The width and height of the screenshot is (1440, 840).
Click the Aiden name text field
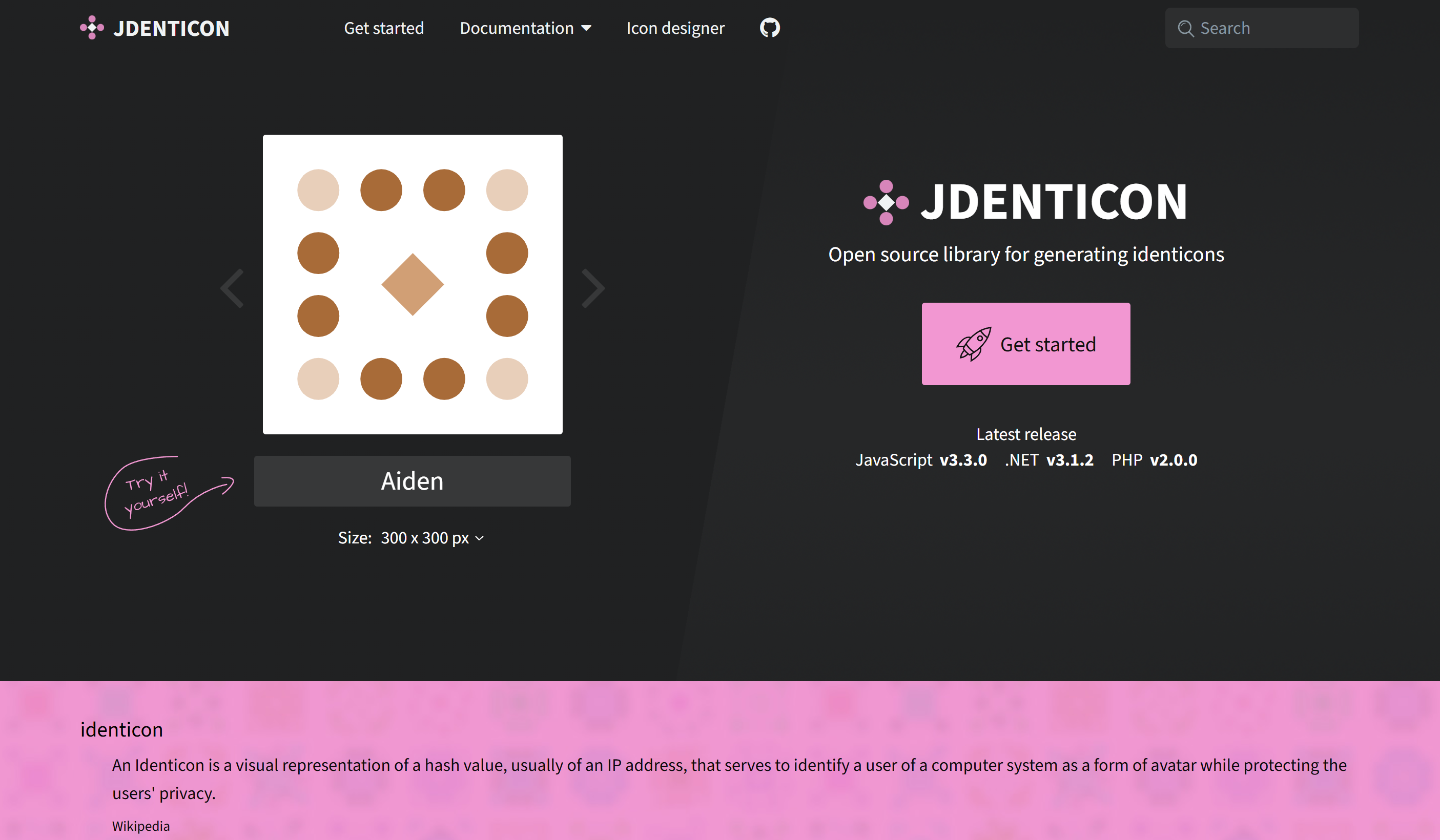(413, 481)
